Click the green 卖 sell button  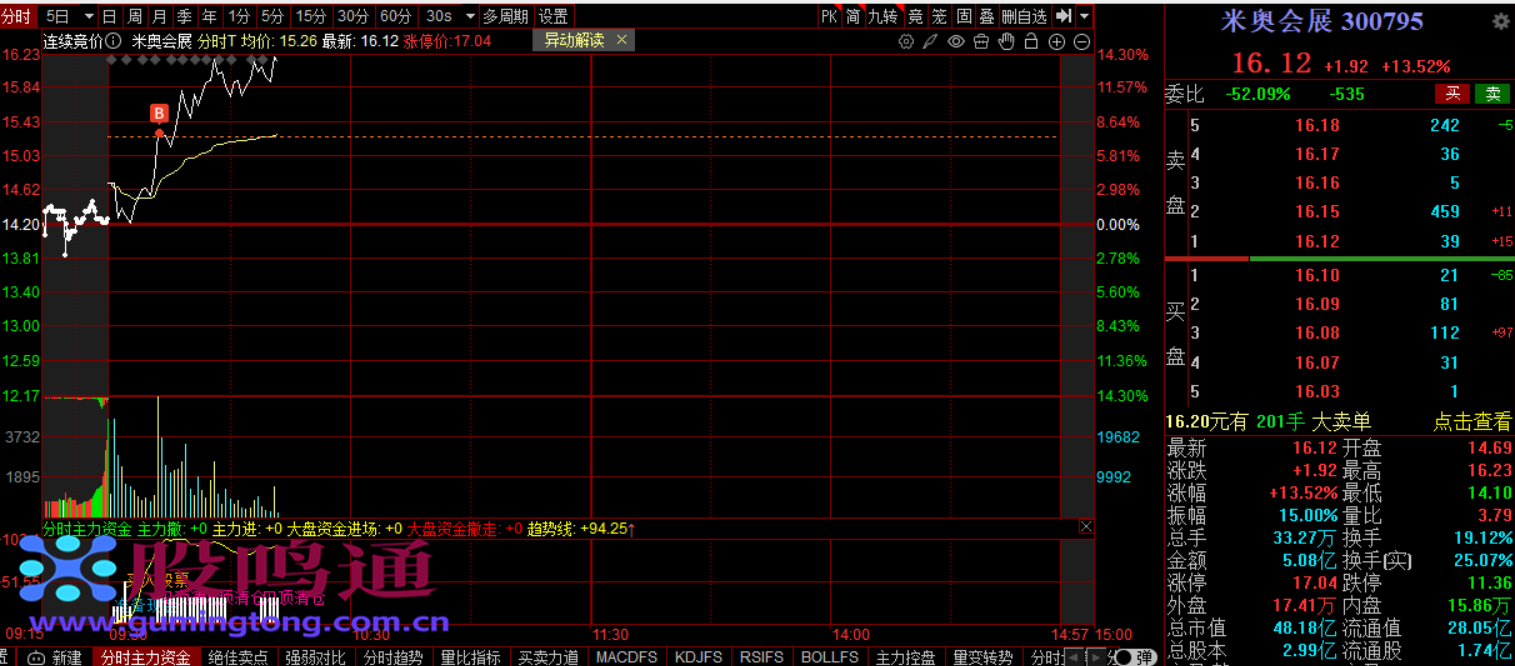(x=1493, y=94)
